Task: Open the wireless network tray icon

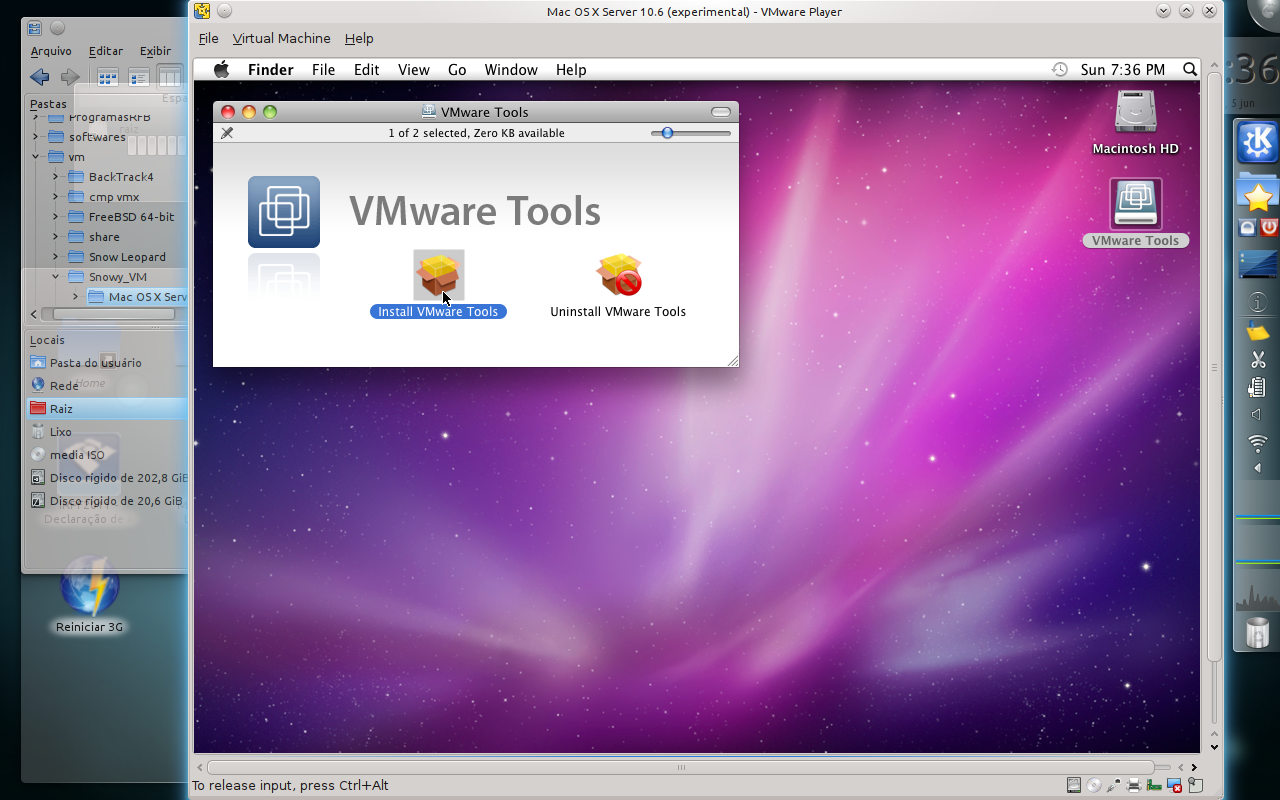Action: tap(1257, 443)
